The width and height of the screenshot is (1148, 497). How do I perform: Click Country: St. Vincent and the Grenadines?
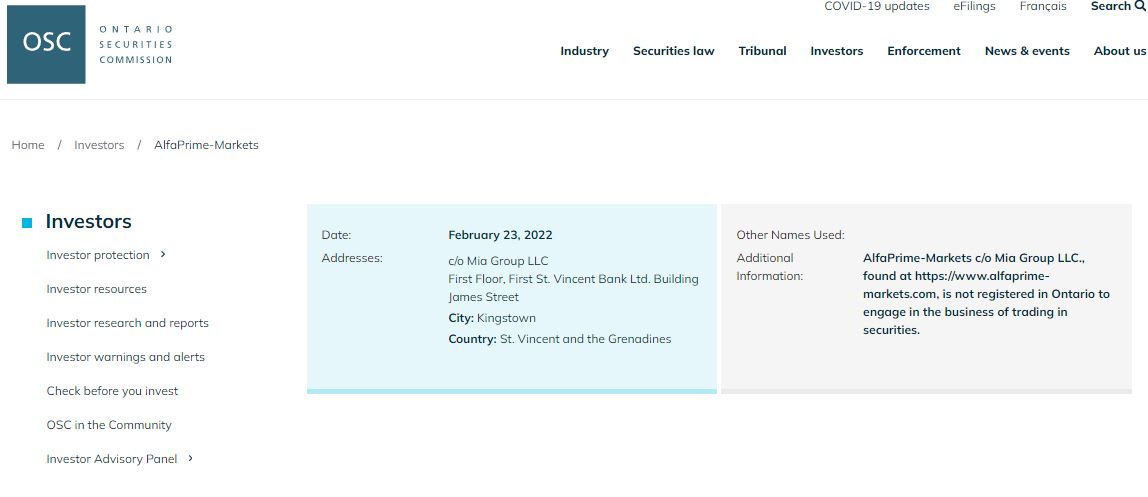pyautogui.click(x=560, y=339)
